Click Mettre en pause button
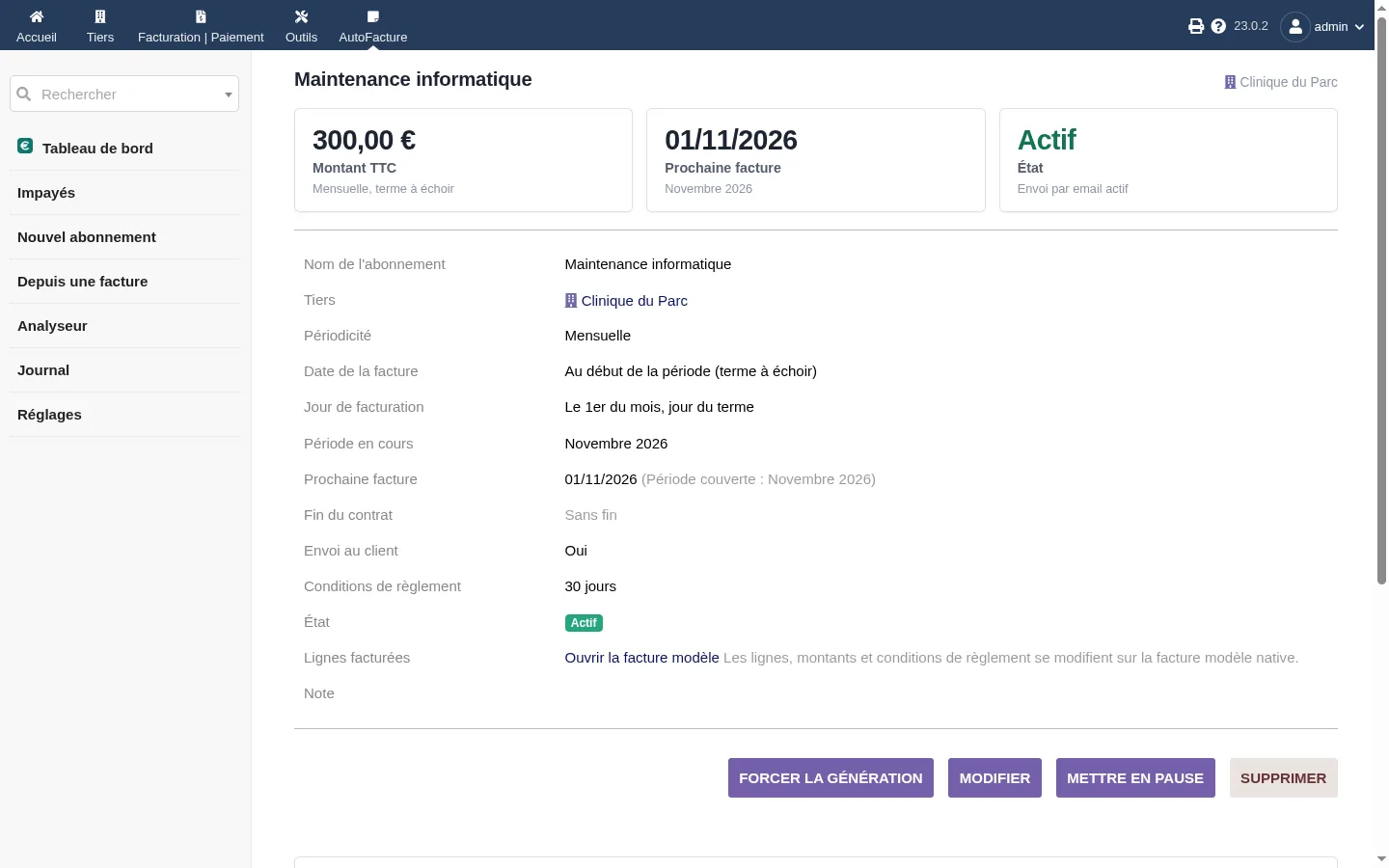This screenshot has width=1389, height=868. 1135,778
